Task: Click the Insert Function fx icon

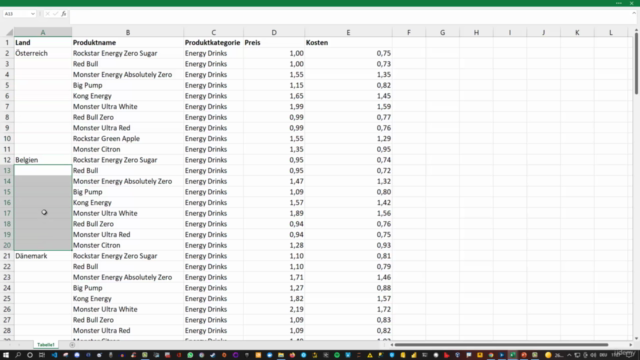Action: (x=64, y=14)
